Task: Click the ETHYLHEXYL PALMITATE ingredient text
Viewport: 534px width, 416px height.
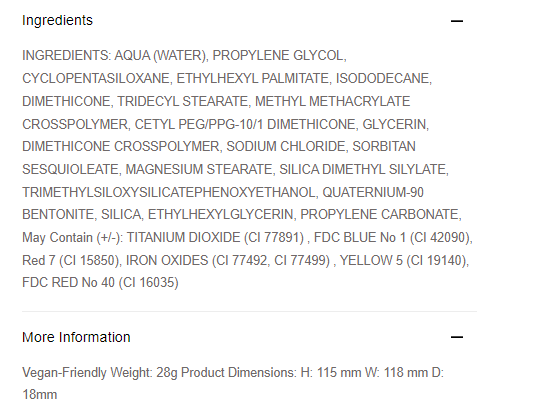Action: pos(252,78)
